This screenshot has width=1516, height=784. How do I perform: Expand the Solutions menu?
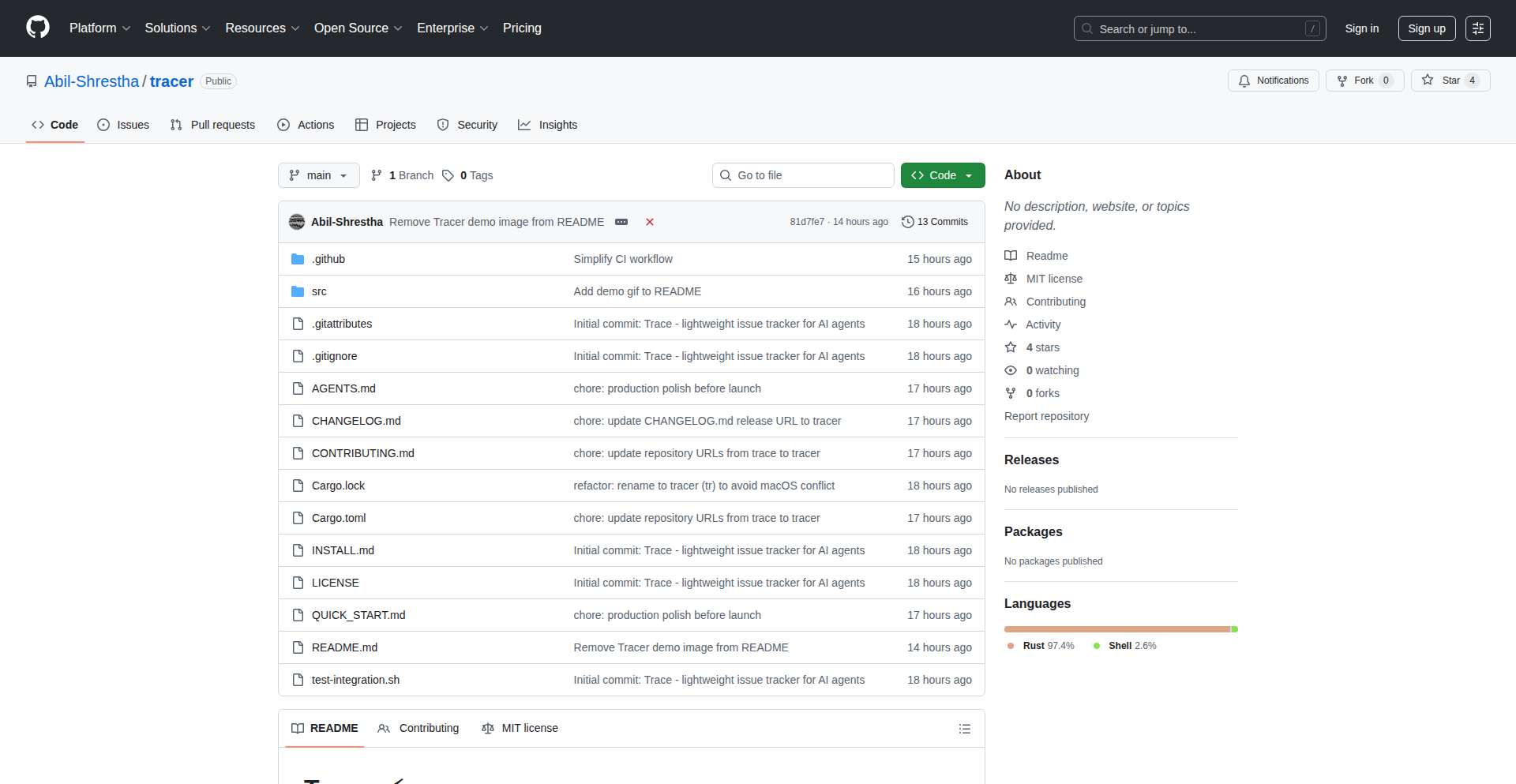tap(178, 28)
